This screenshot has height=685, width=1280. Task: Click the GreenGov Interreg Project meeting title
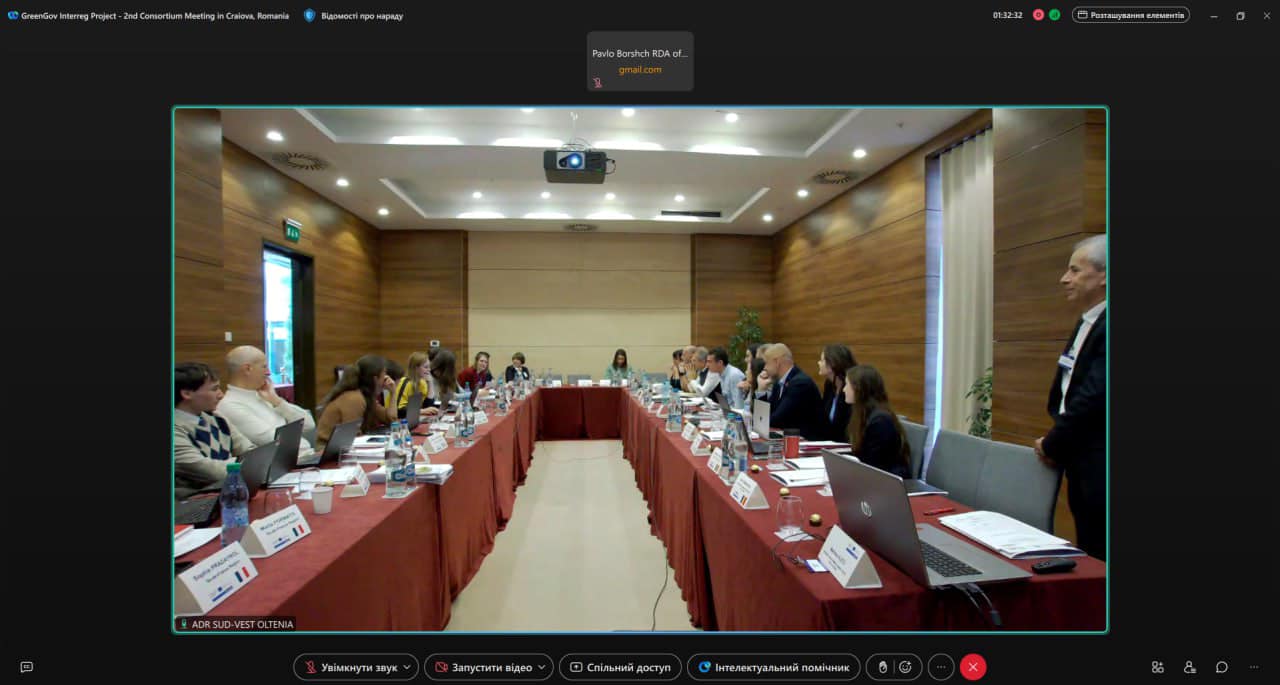tap(155, 16)
